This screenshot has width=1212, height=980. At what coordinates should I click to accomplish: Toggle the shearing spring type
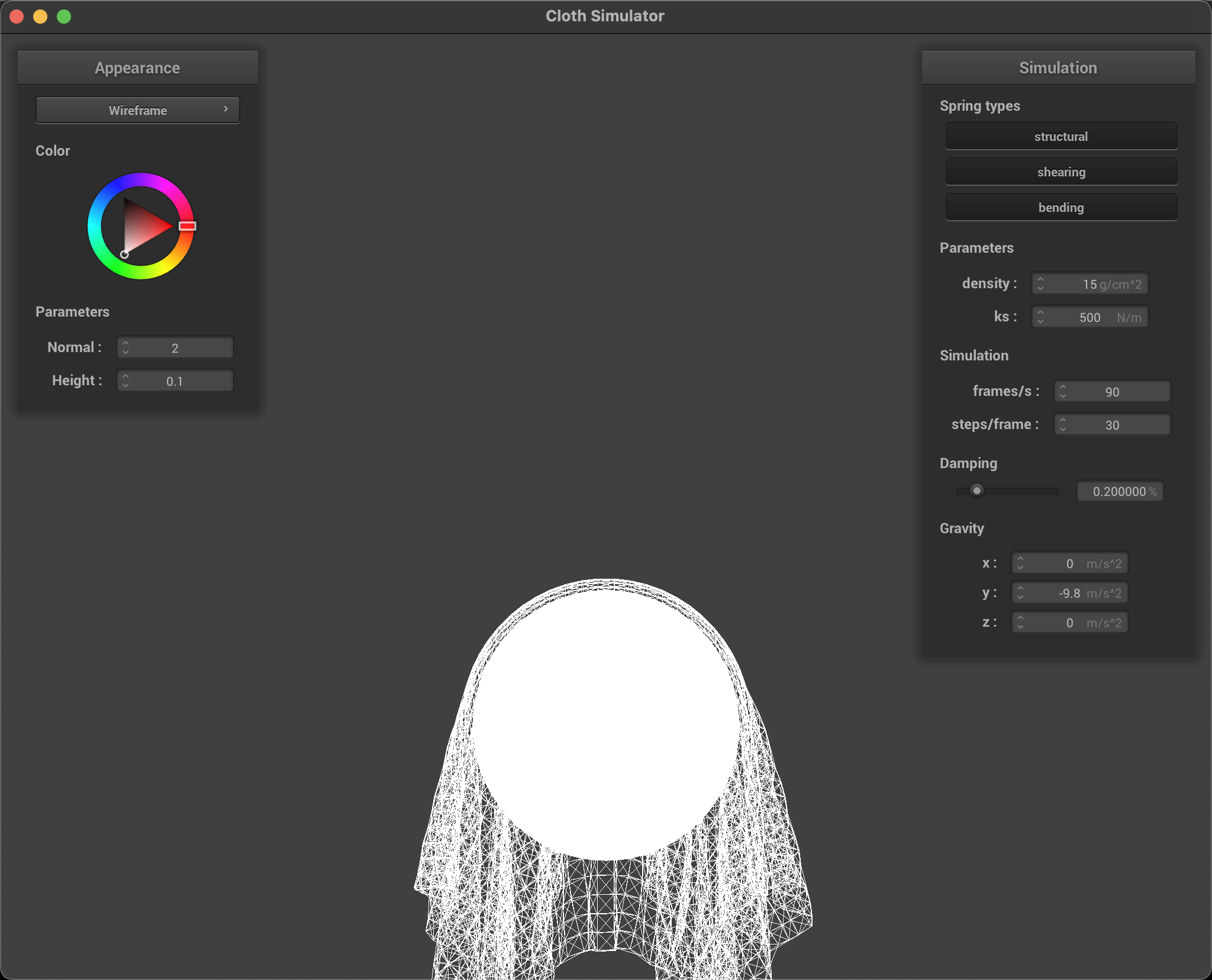point(1060,172)
